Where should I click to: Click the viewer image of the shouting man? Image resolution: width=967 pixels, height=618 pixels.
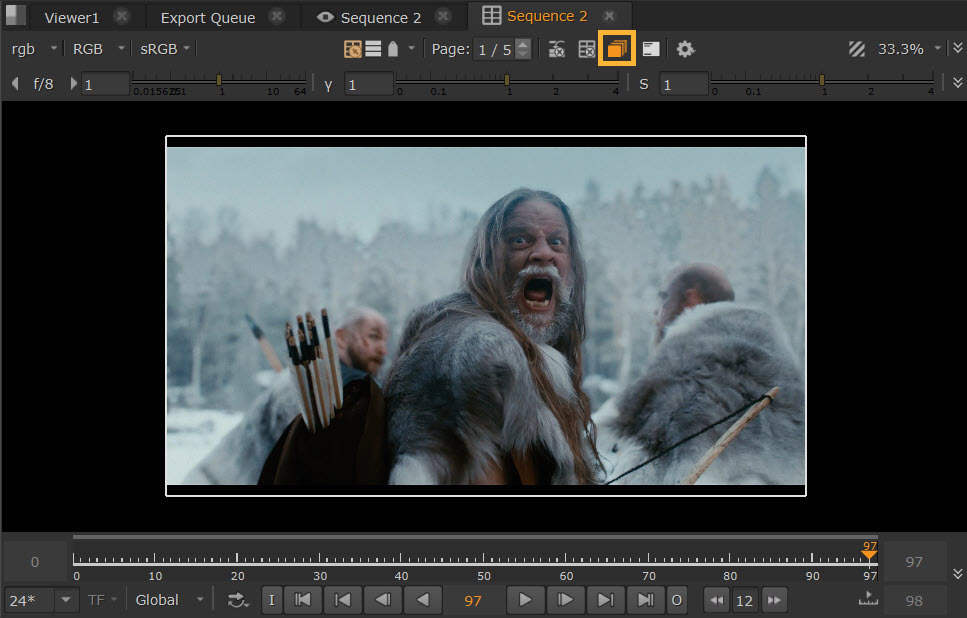[x=486, y=316]
